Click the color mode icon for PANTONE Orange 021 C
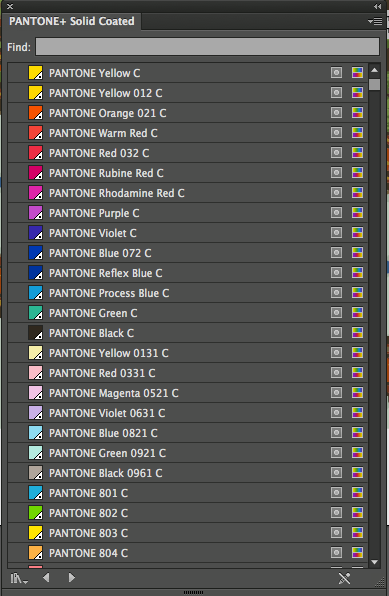Viewport: 389px width, 596px height. (x=357, y=113)
